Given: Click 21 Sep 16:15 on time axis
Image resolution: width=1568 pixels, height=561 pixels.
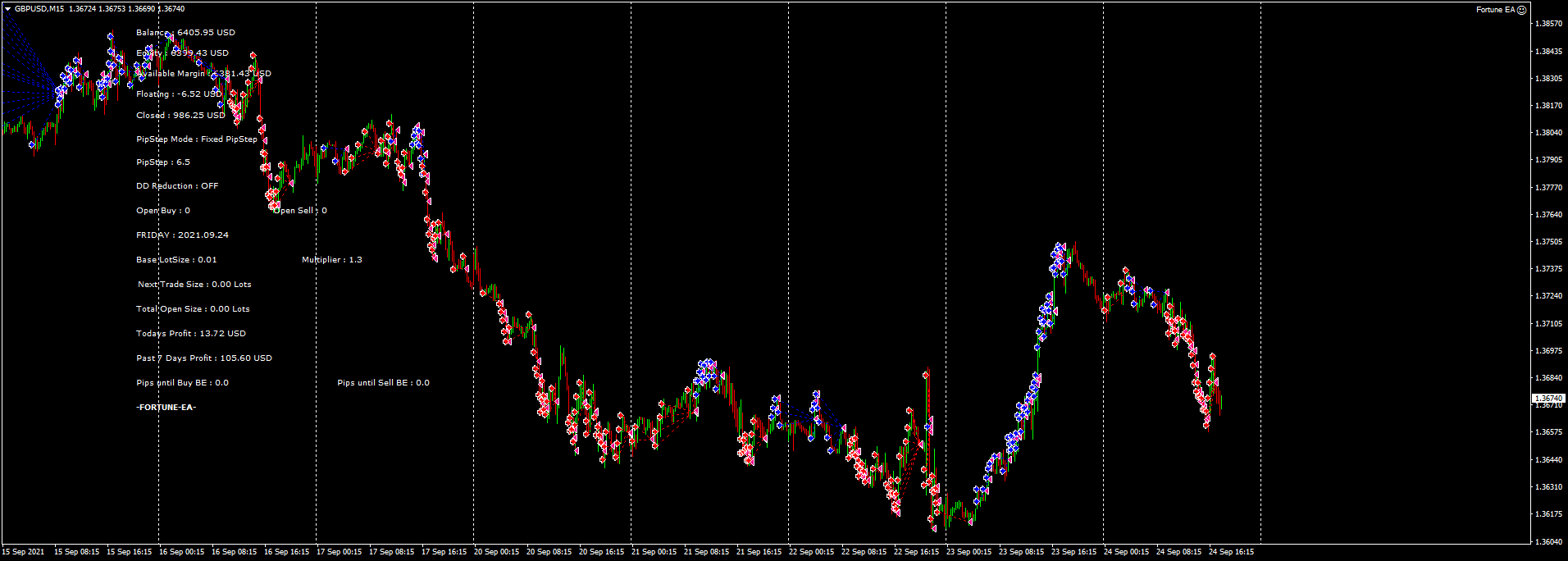Looking at the screenshot, I should [x=759, y=552].
